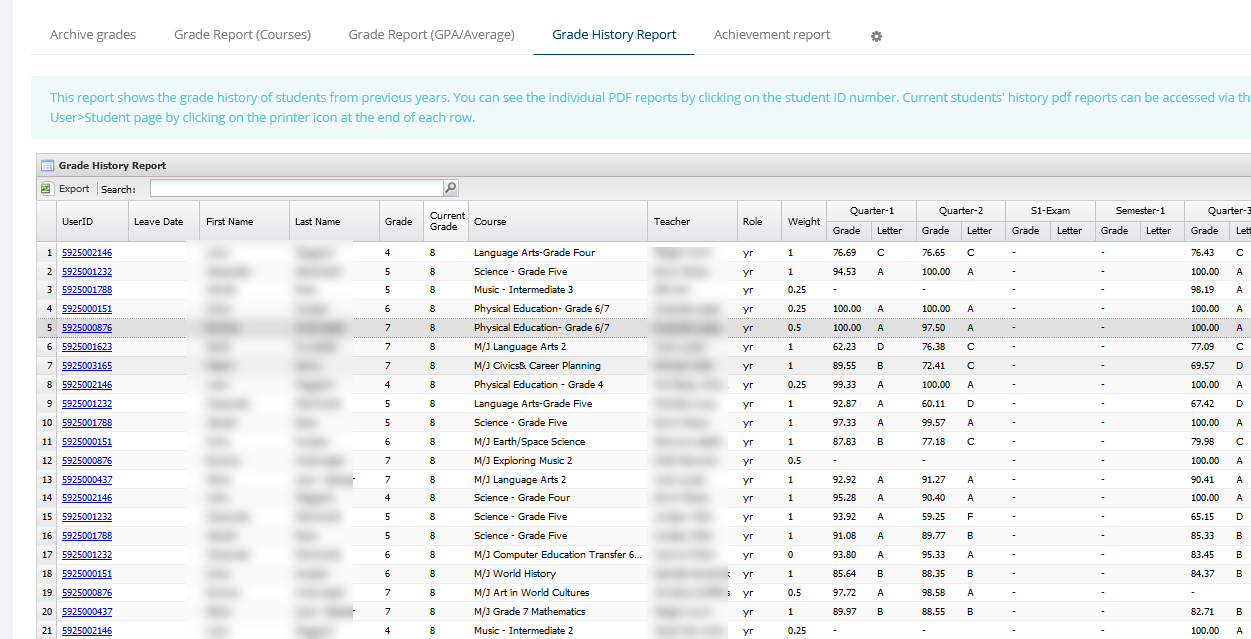Image resolution: width=1251 pixels, height=639 pixels.
Task: Select the Grade History Report tab
Action: 614,35
